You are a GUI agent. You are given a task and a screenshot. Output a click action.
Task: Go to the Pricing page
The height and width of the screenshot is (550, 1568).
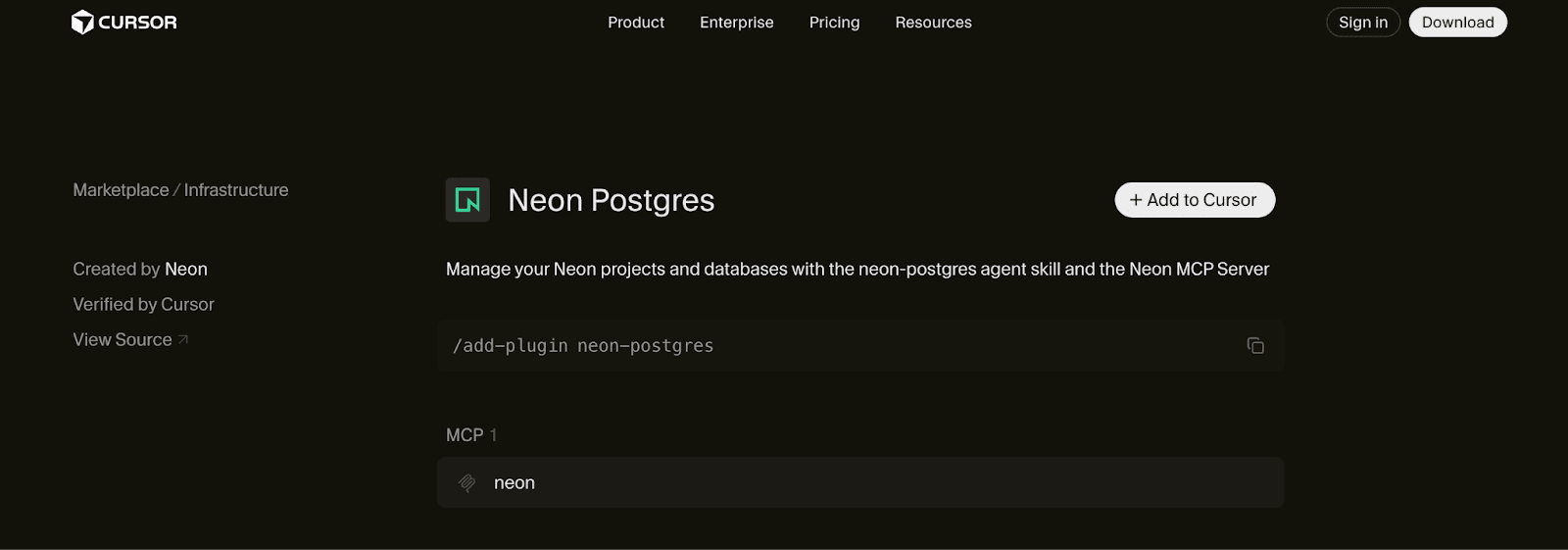pos(834,23)
